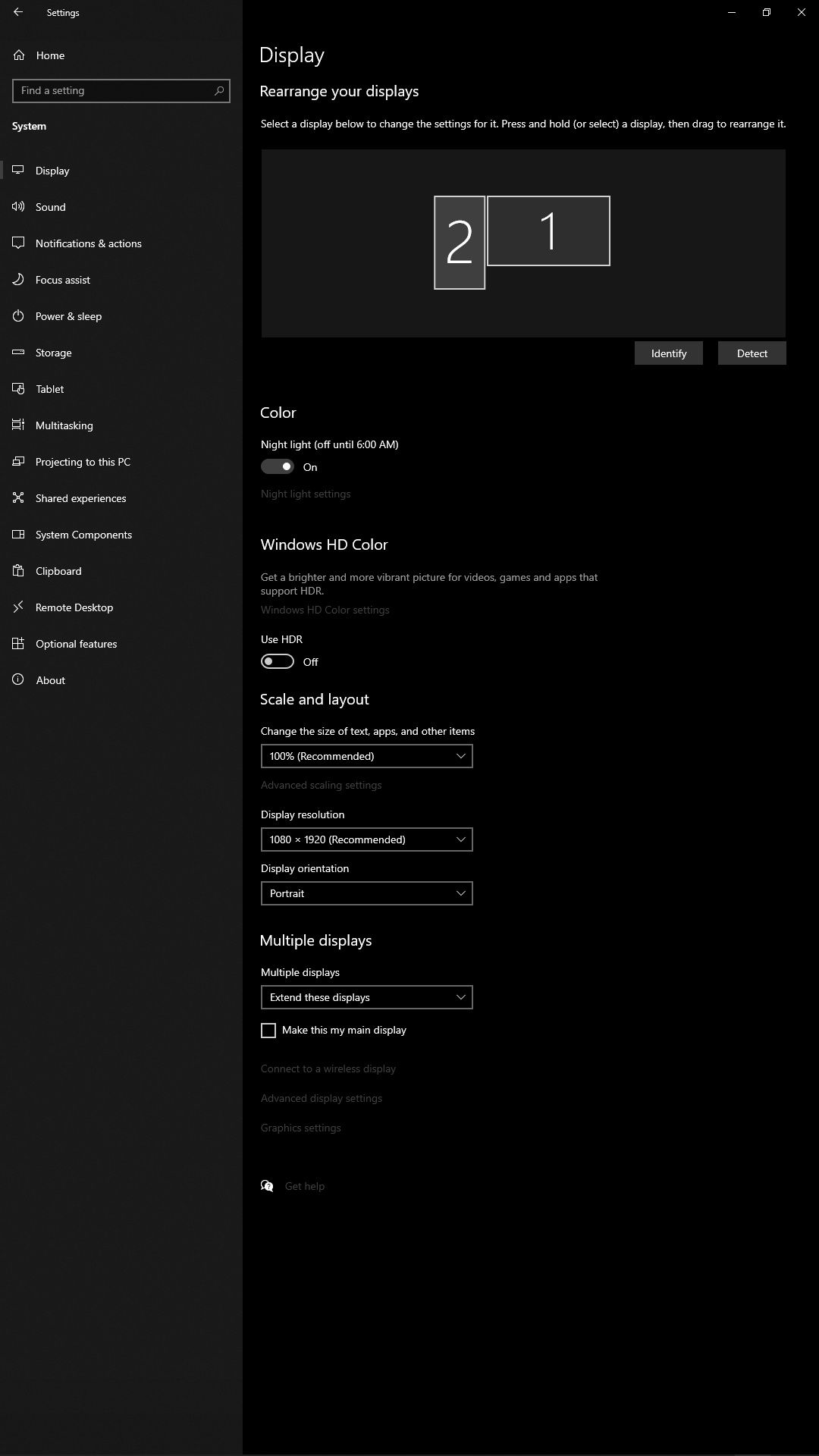819x1456 pixels.
Task: Click the Identify button
Action: coord(669,353)
